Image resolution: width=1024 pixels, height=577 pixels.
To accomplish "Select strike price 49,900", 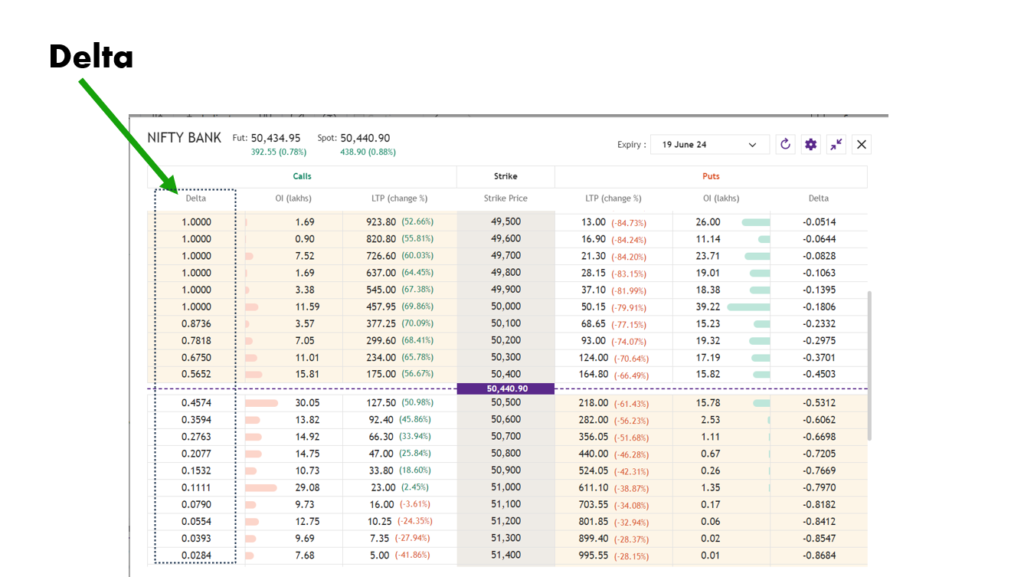I will click(x=505, y=290).
